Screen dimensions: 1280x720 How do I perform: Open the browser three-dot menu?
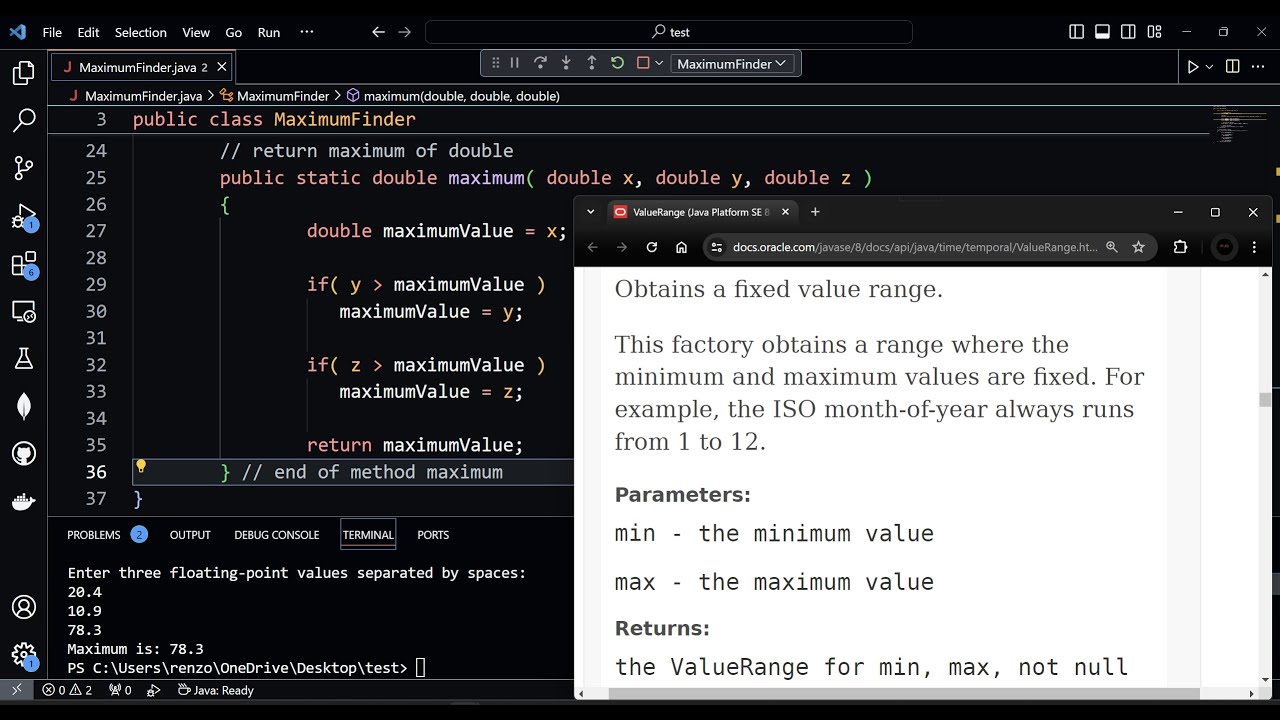tap(1254, 247)
